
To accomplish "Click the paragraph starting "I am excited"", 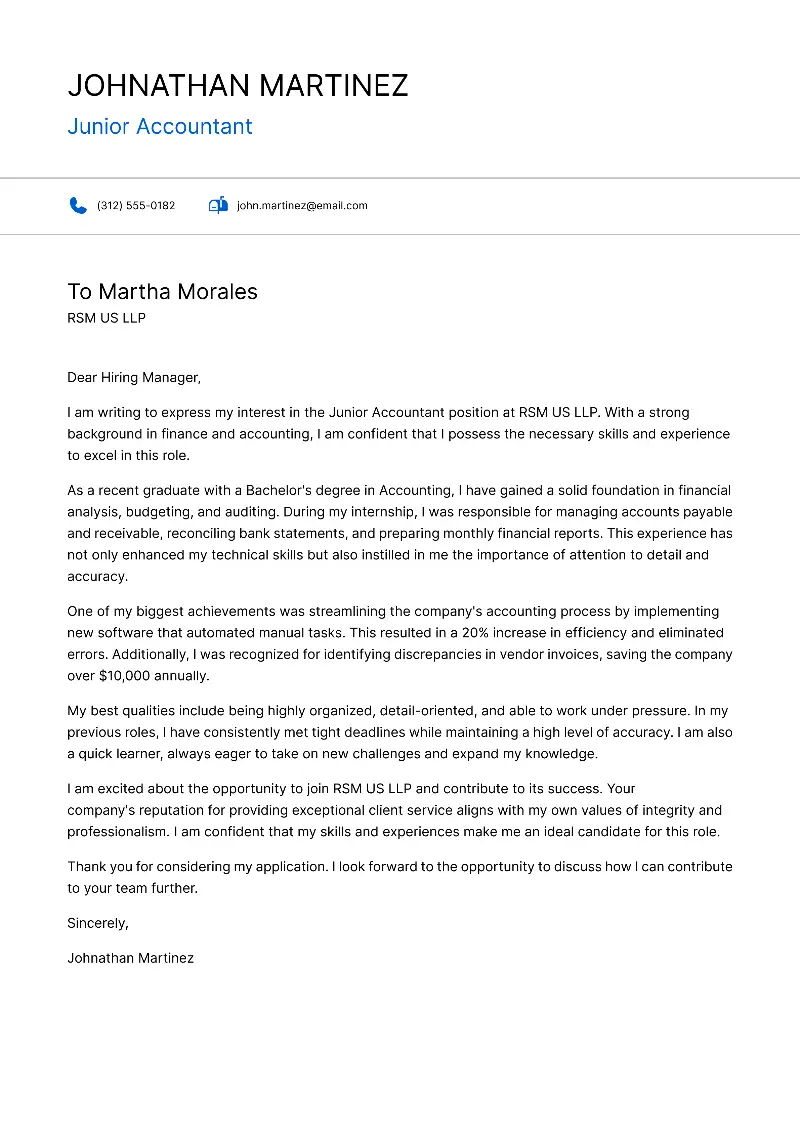I will (398, 810).
